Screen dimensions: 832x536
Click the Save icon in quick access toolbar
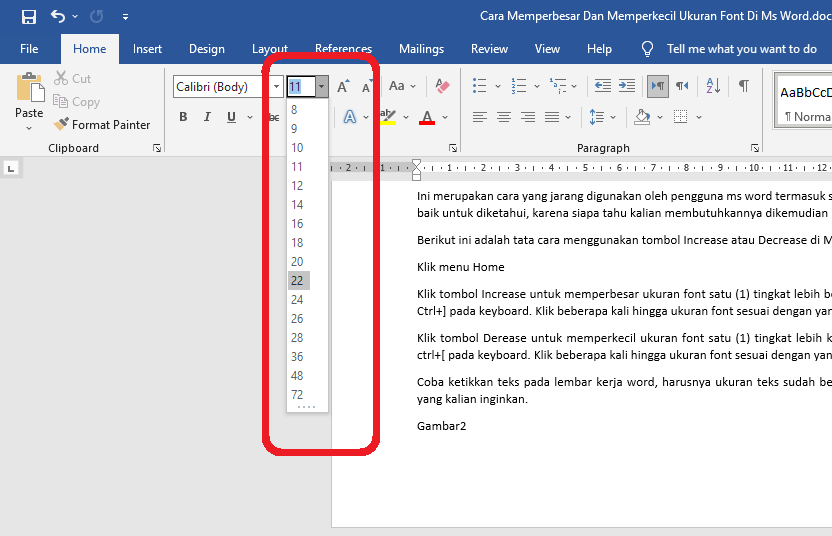click(29, 16)
